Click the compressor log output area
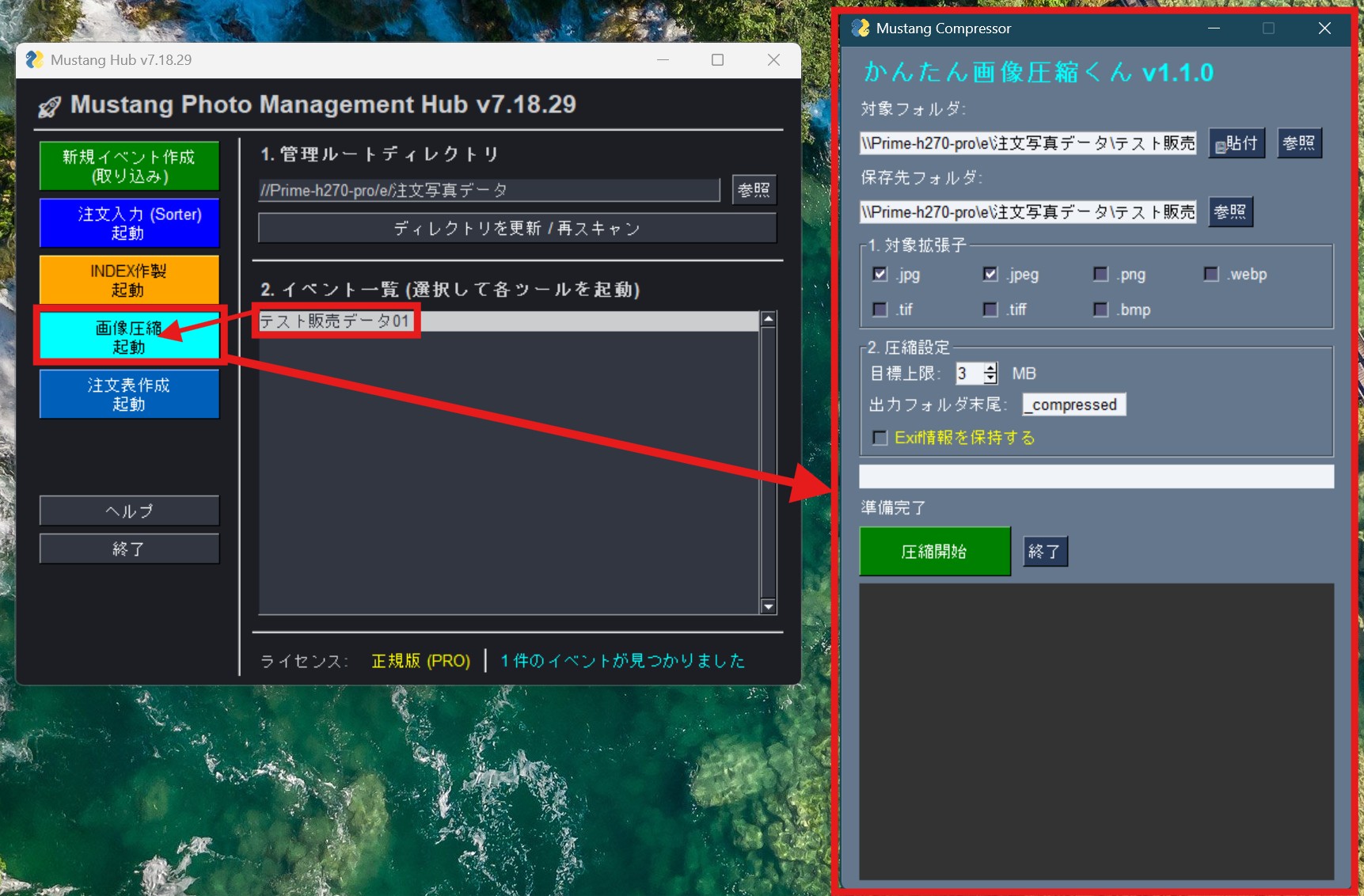 (1096, 731)
